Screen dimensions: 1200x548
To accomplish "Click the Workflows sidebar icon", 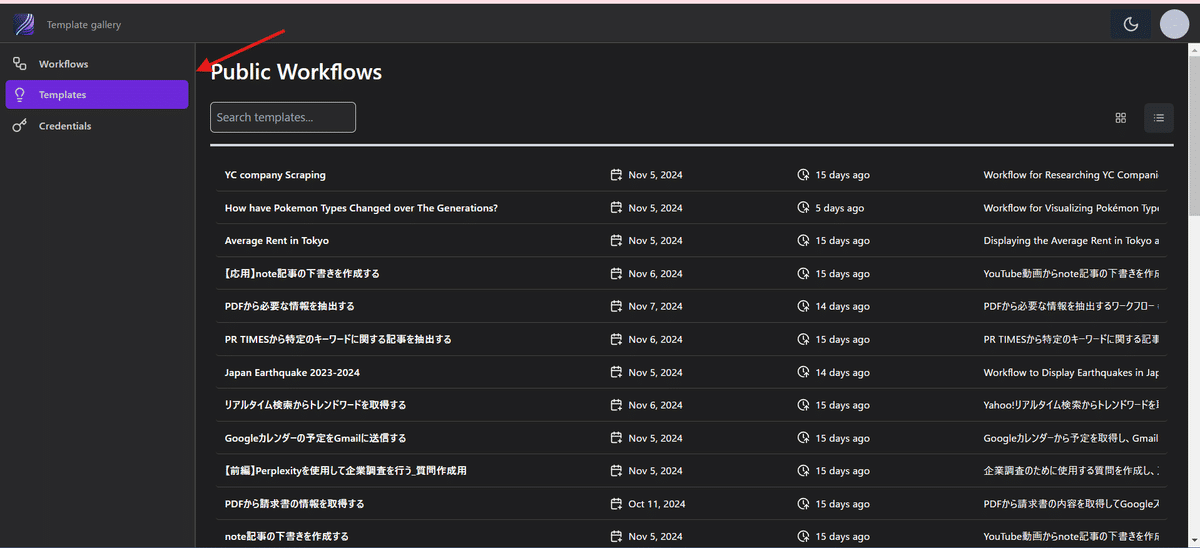I will 19,64.
